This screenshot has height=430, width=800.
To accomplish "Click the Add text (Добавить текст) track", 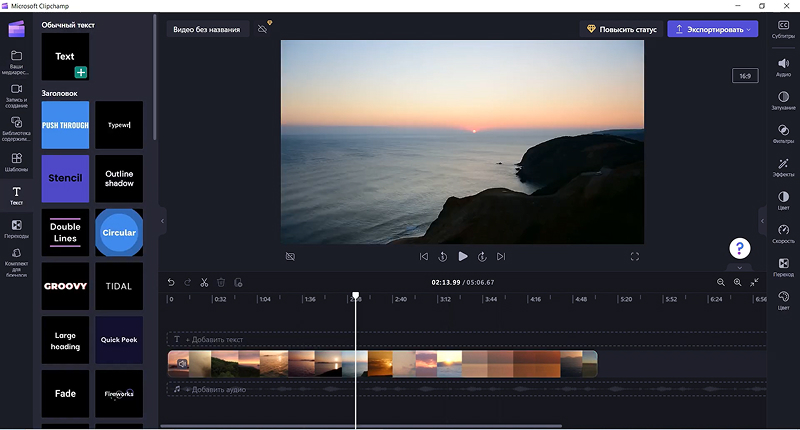I will (x=466, y=339).
